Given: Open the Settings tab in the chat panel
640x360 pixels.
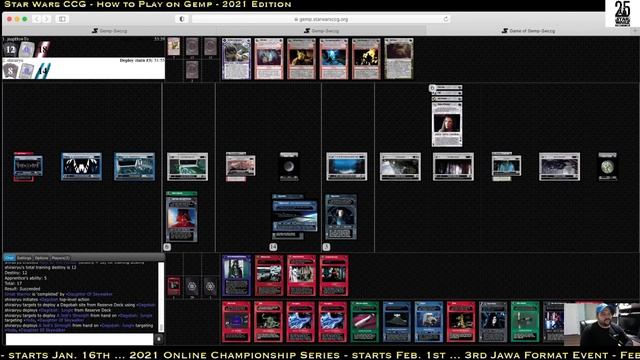Looking at the screenshot, I should [24, 258].
